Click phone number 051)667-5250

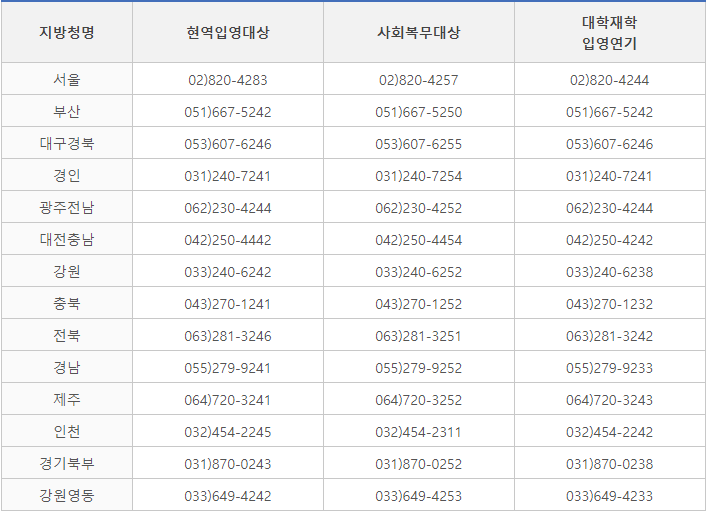[418, 112]
